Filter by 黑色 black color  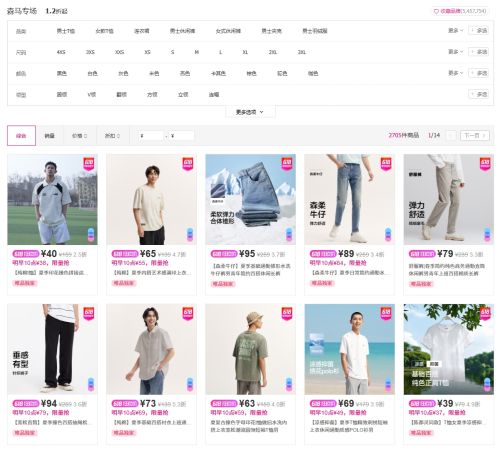click(62, 73)
